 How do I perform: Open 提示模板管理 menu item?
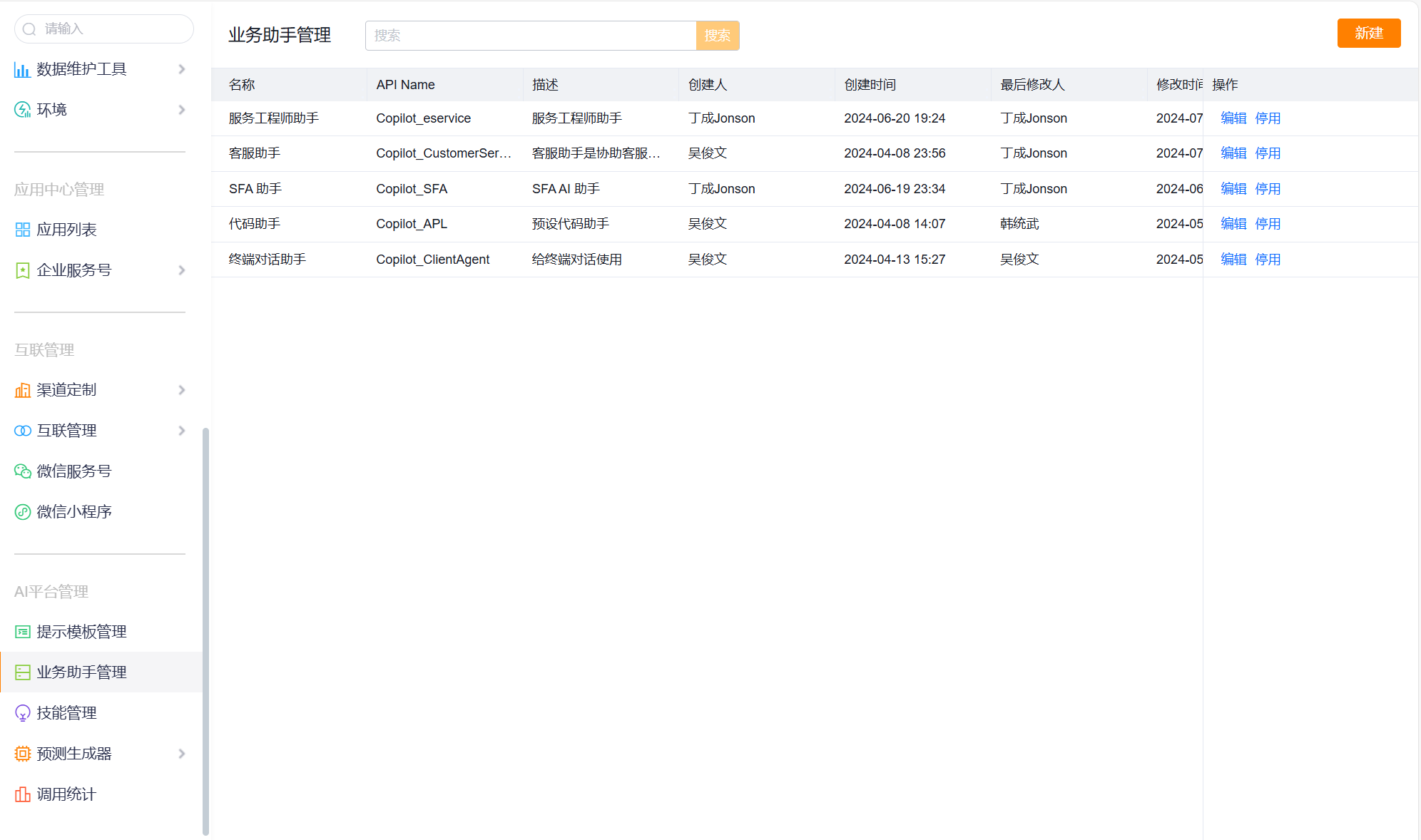tap(100, 632)
